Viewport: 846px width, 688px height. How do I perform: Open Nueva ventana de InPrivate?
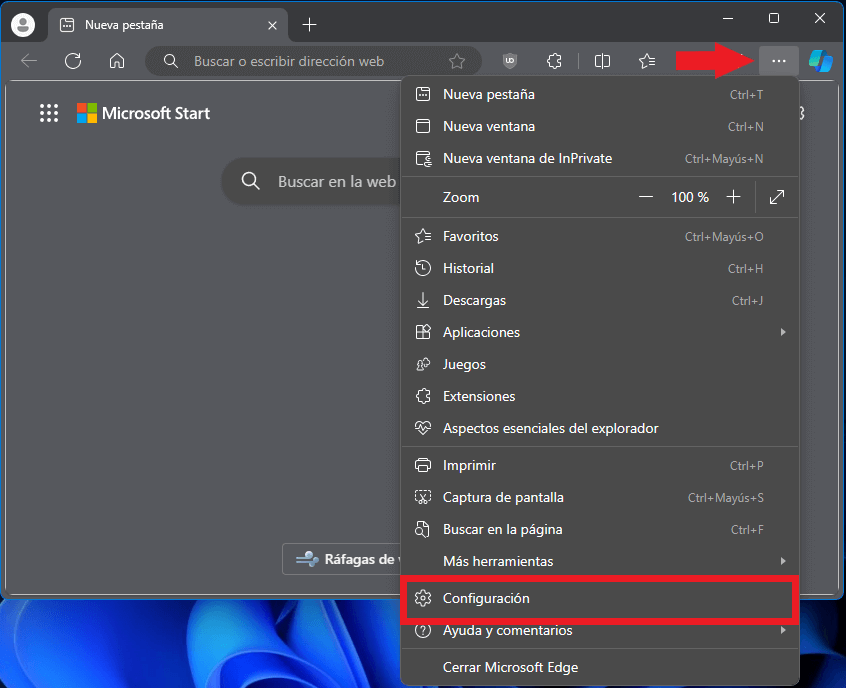[600, 159]
